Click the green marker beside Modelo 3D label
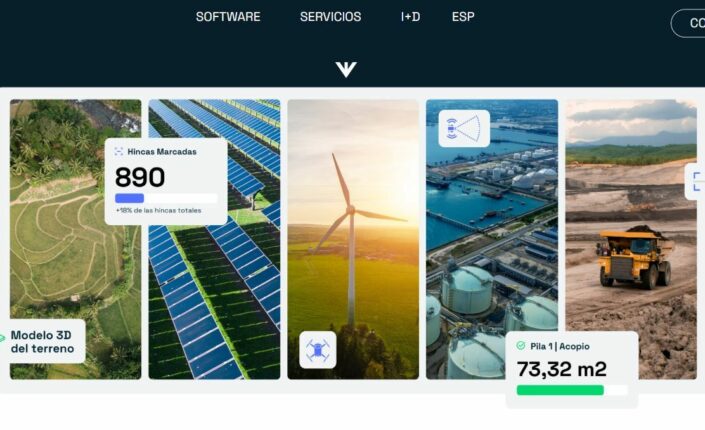The width and height of the screenshot is (705, 430). coord(2,337)
